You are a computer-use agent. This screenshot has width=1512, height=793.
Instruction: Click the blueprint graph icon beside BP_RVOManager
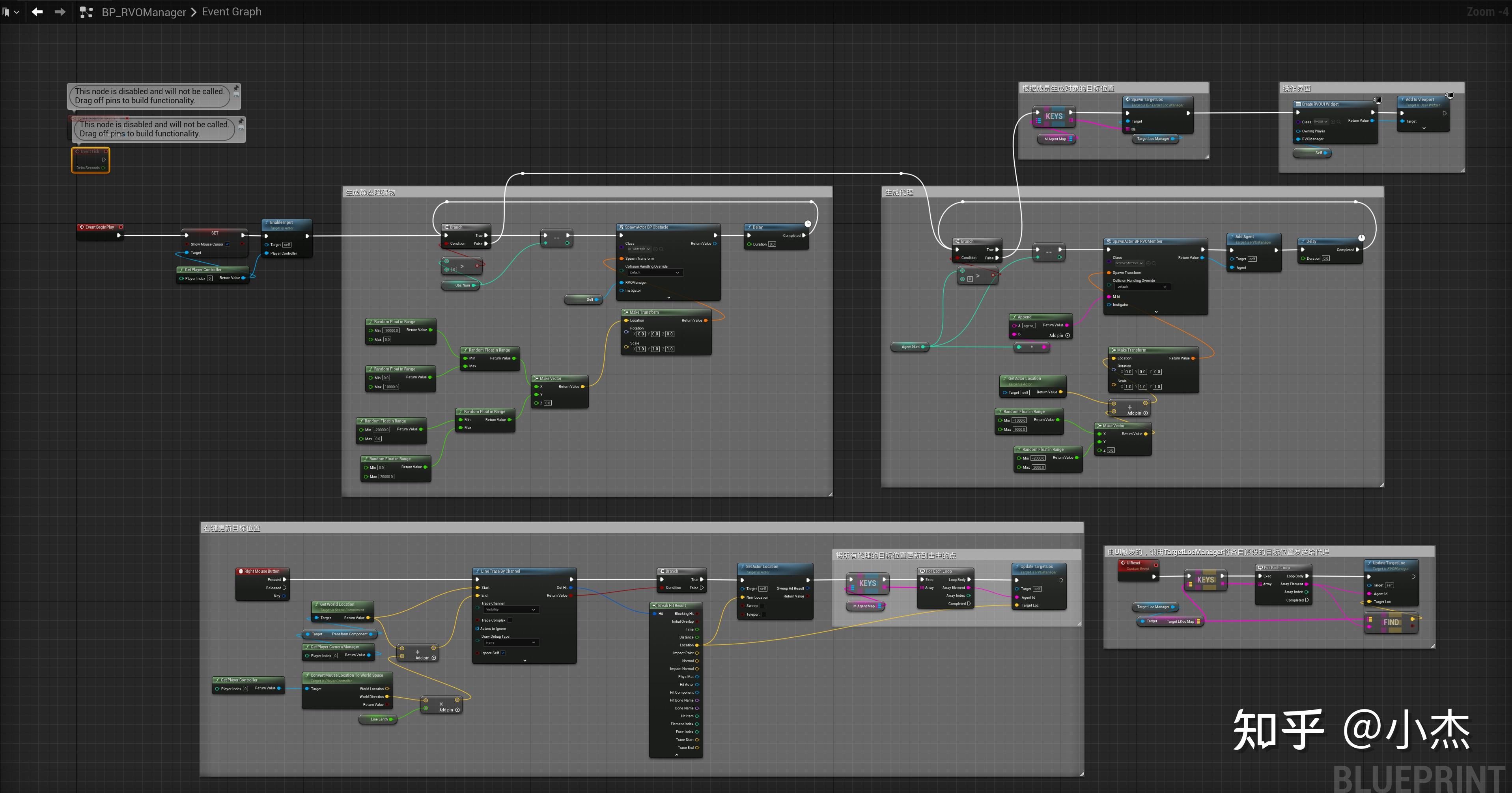pyautogui.click(x=86, y=12)
